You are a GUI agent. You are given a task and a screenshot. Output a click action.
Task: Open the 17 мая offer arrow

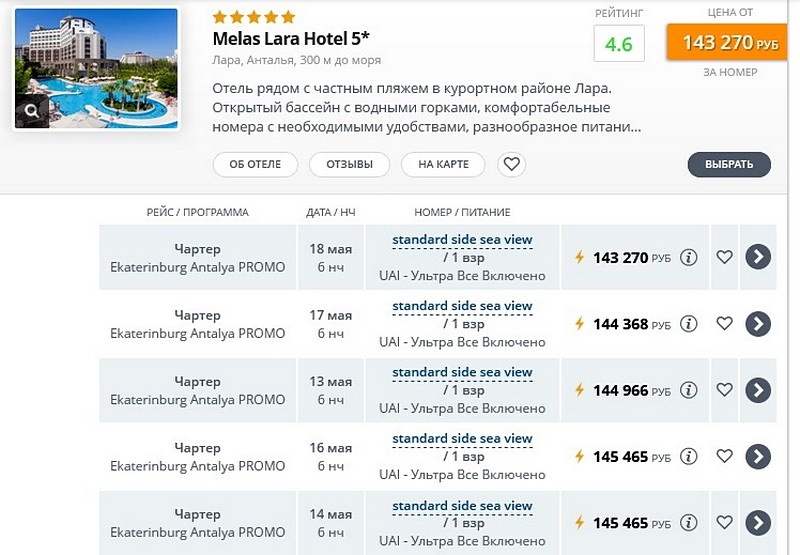tap(758, 323)
